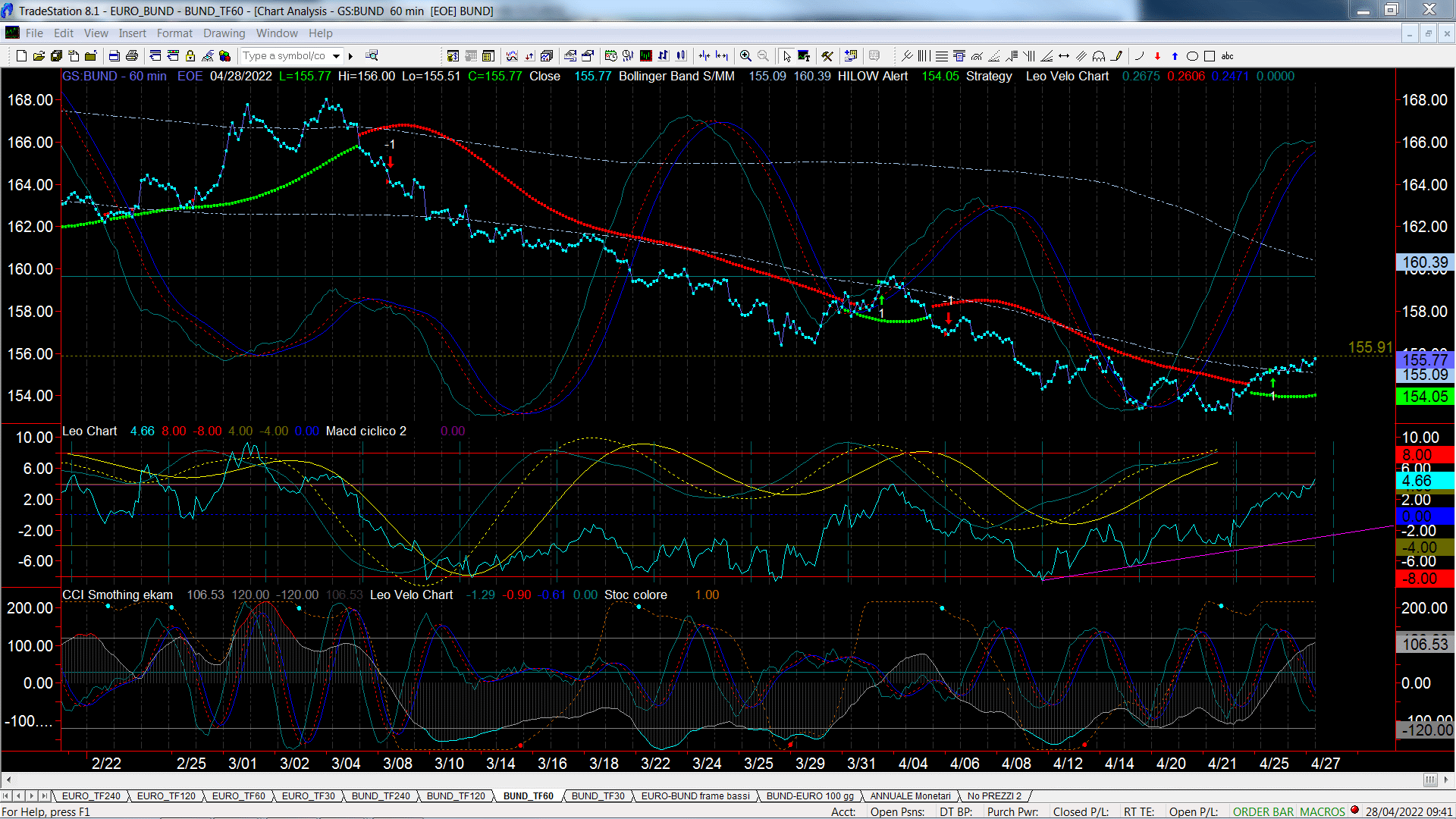
Task: Open the Format menu
Action: tap(174, 33)
